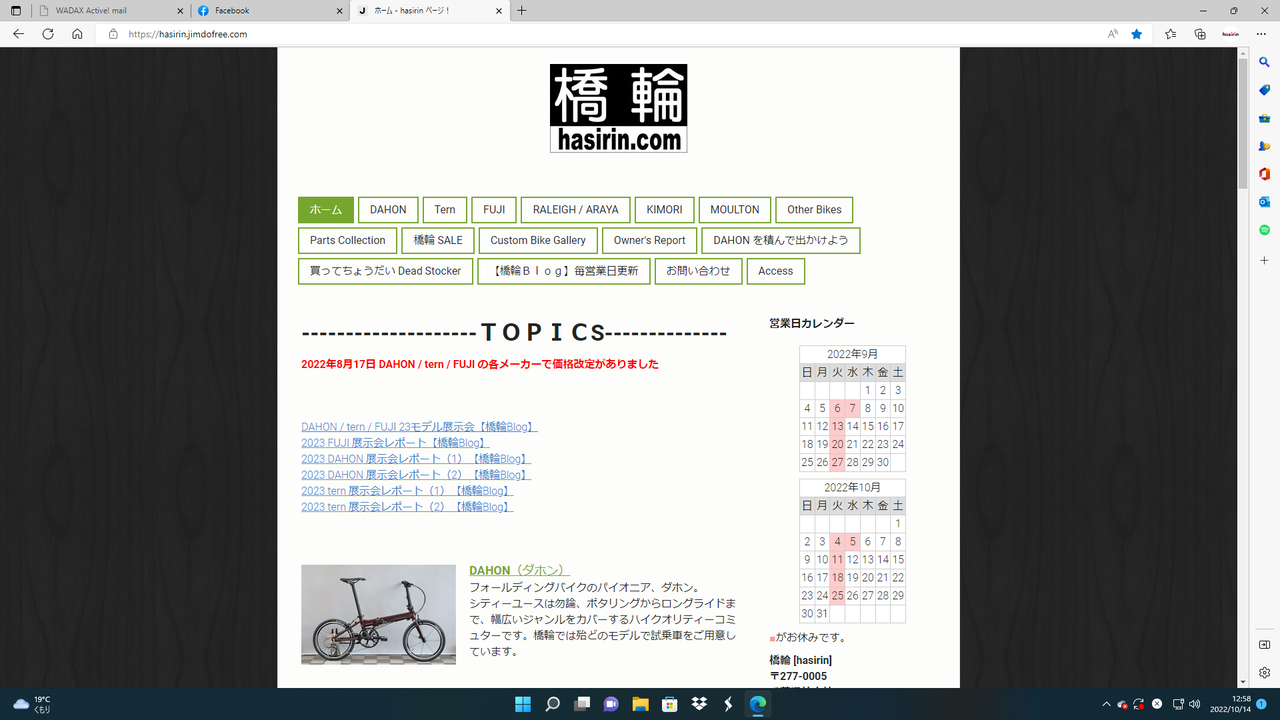This screenshot has height=720, width=1280.
Task: Click the address bar URL field
Action: pyautogui.click(x=600, y=34)
